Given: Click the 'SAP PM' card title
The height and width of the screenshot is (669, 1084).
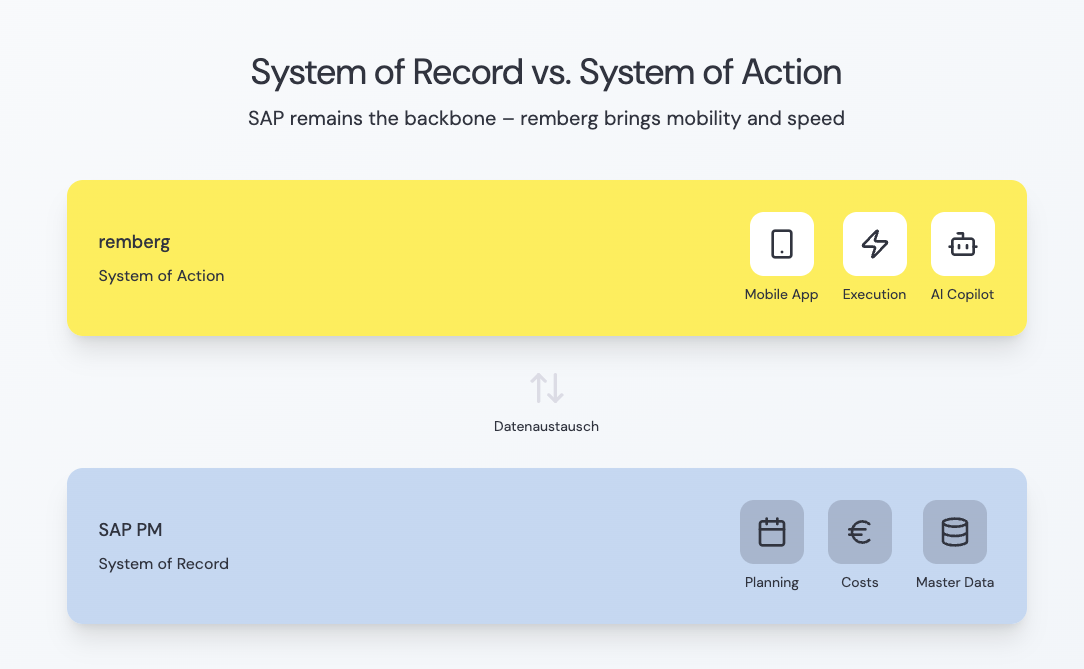Looking at the screenshot, I should [x=130, y=530].
